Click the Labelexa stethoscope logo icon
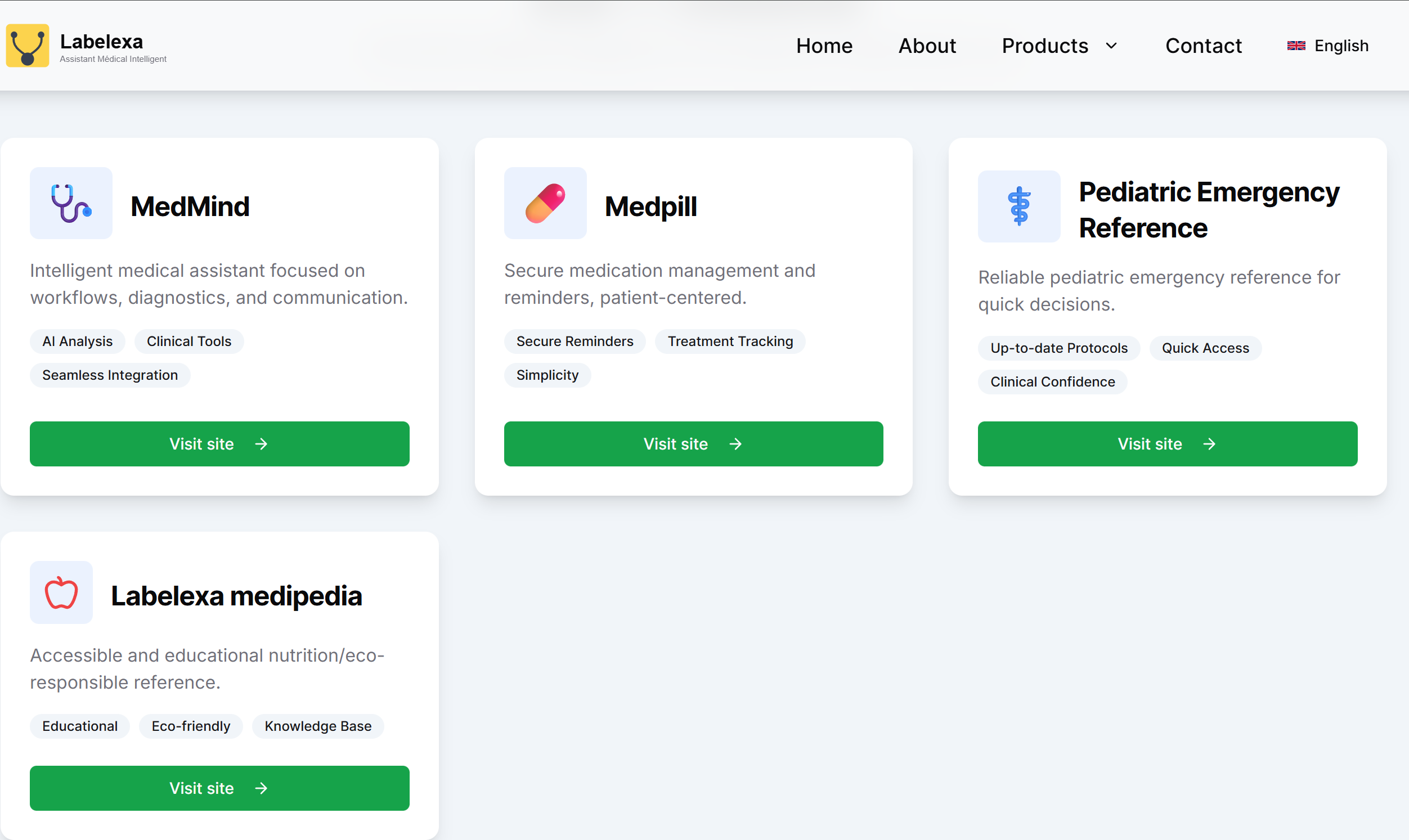Viewport: 1409px width, 840px height. [x=27, y=45]
